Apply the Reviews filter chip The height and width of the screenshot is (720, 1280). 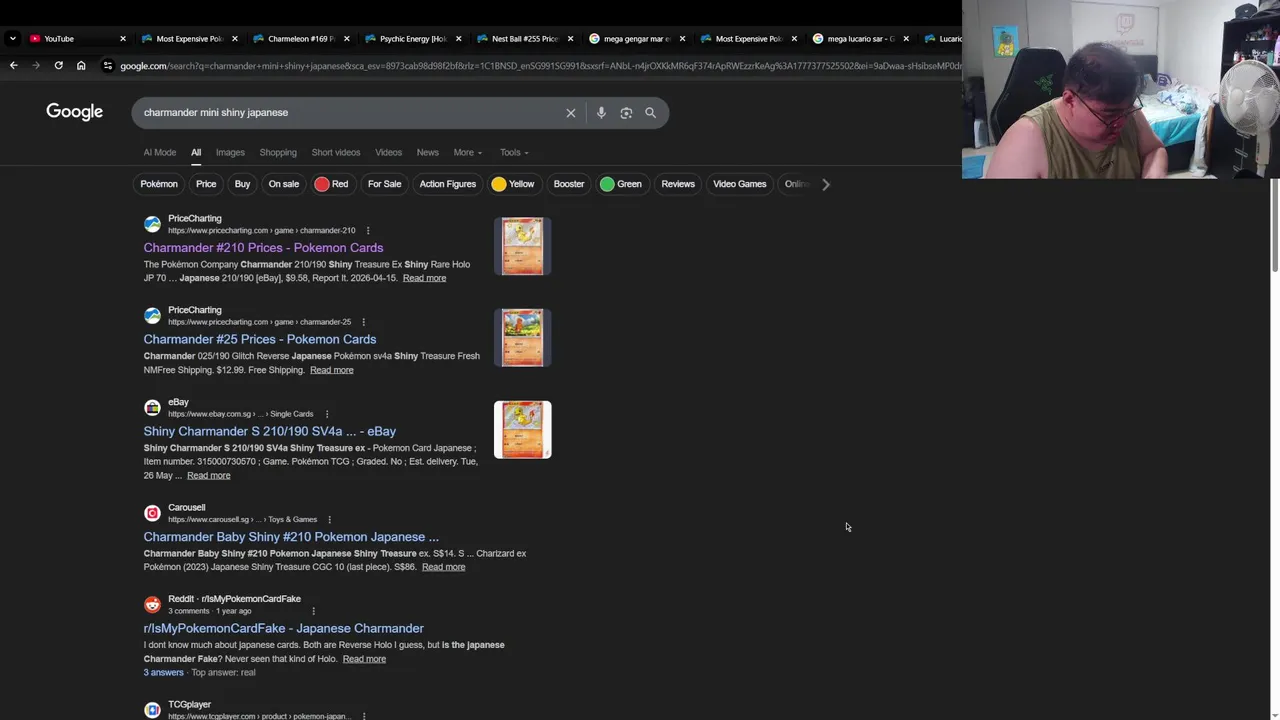(x=678, y=184)
